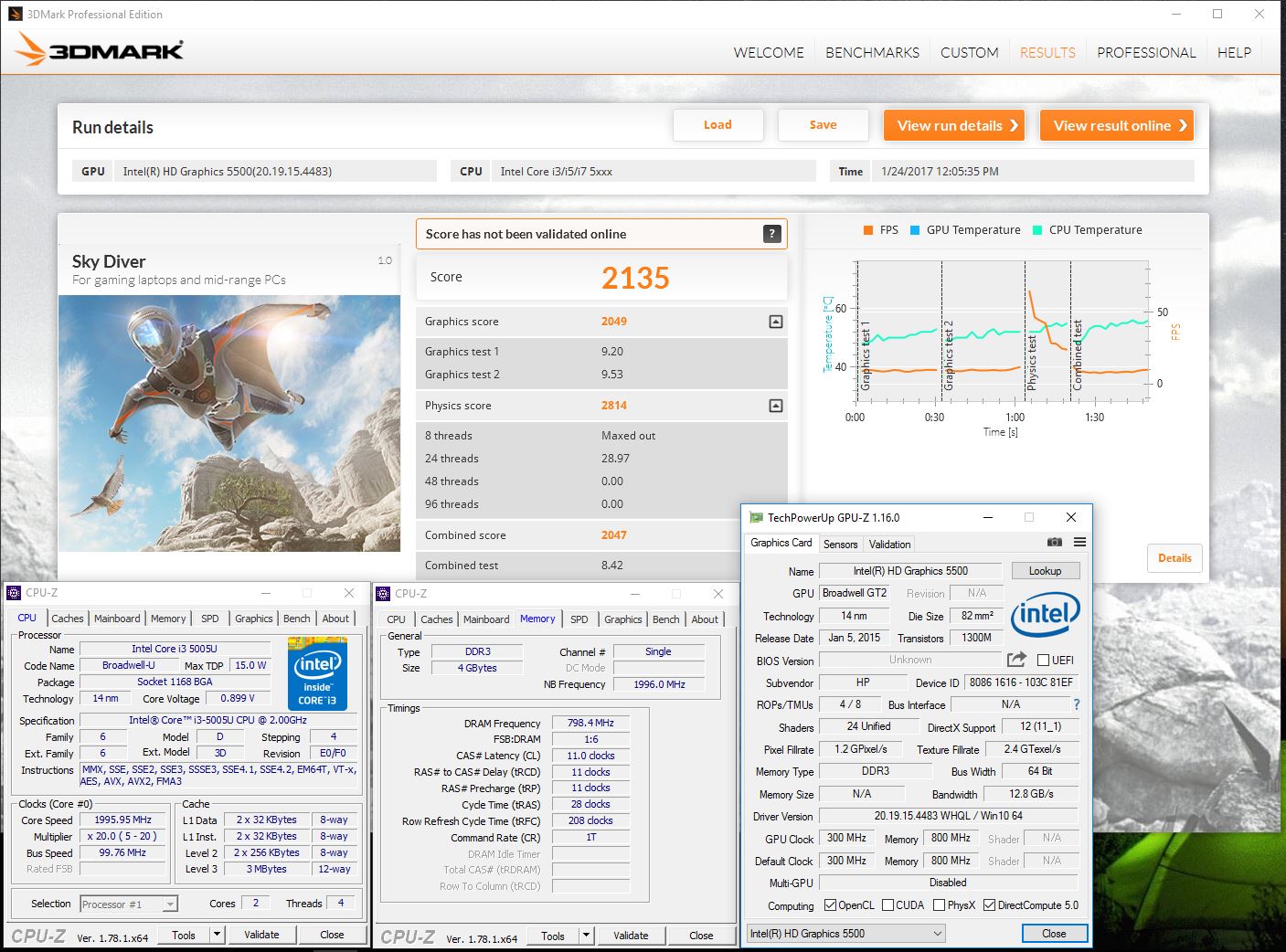Screen dimensions: 1286x952
Task: Click the DRAM Frequency 798.4 MHz value
Action: (x=590, y=723)
